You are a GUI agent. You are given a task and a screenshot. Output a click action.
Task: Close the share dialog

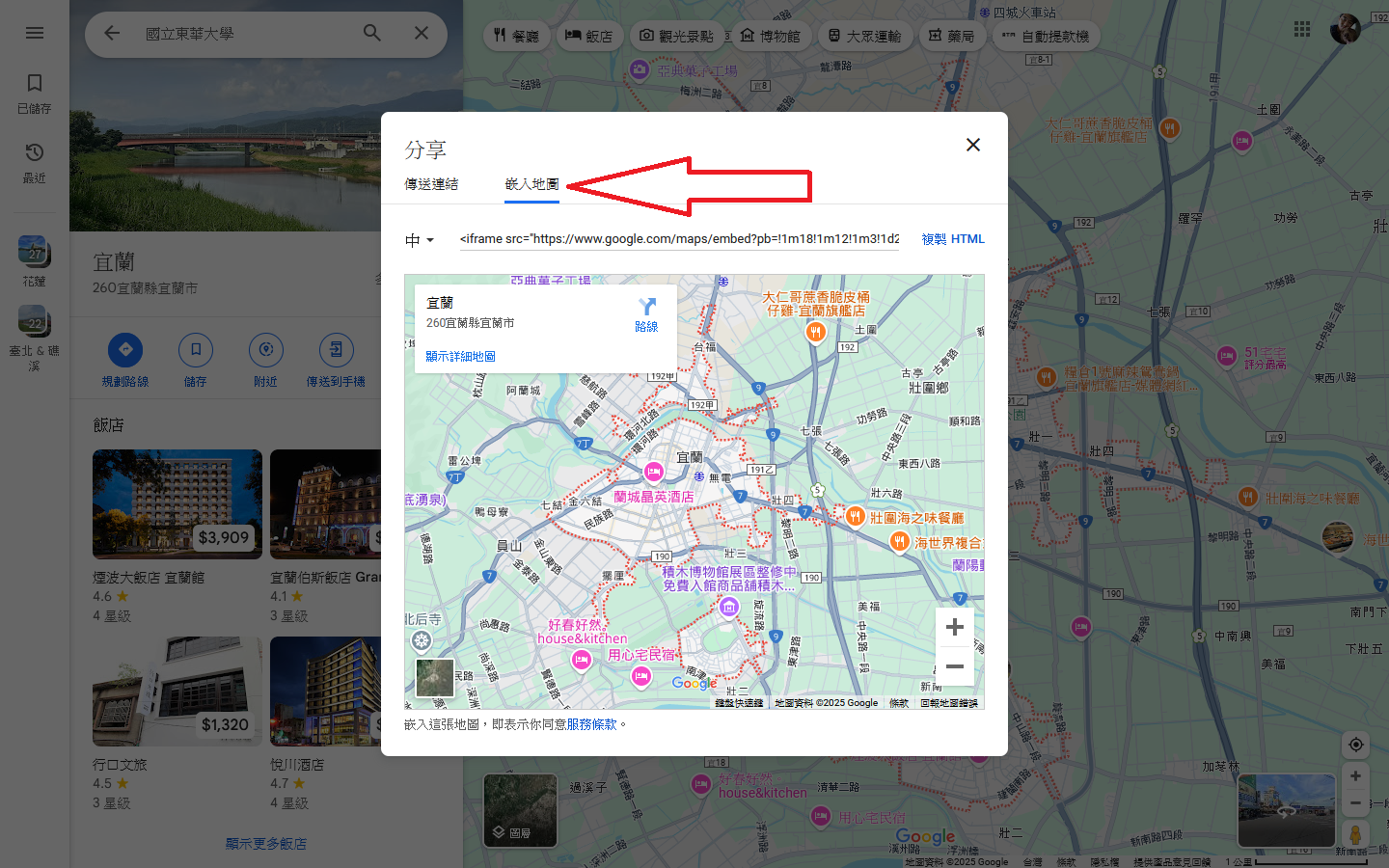tap(972, 145)
